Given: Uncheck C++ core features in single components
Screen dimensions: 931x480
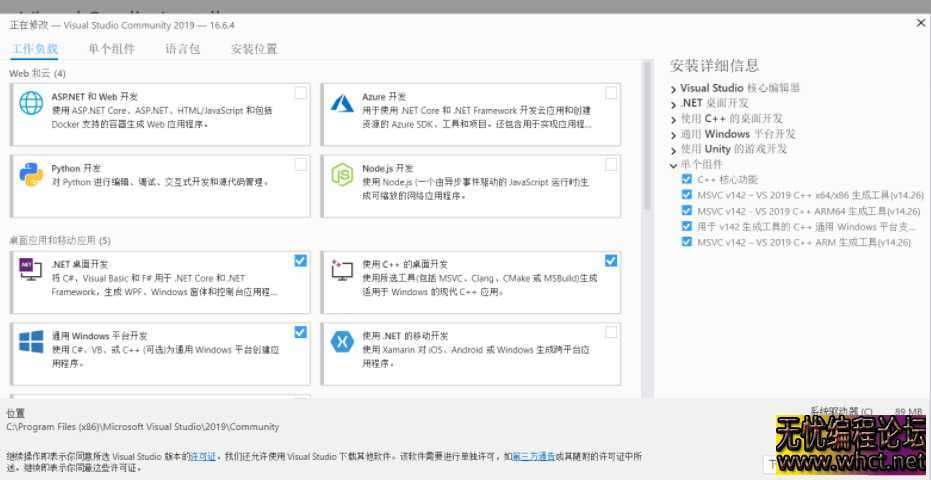Looking at the screenshot, I should click(x=686, y=179).
